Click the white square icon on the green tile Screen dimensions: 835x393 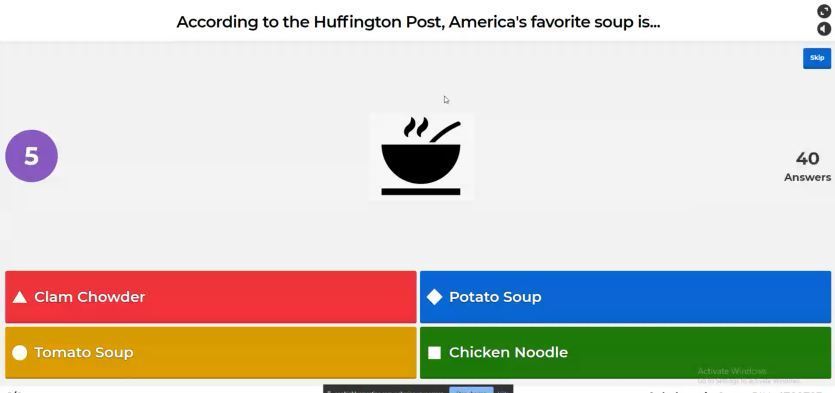point(435,353)
